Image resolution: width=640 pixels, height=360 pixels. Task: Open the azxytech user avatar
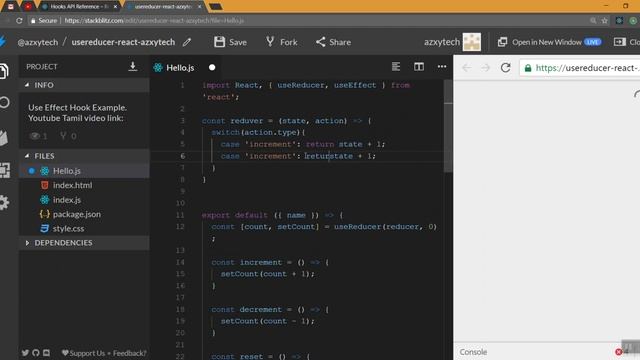(x=472, y=42)
